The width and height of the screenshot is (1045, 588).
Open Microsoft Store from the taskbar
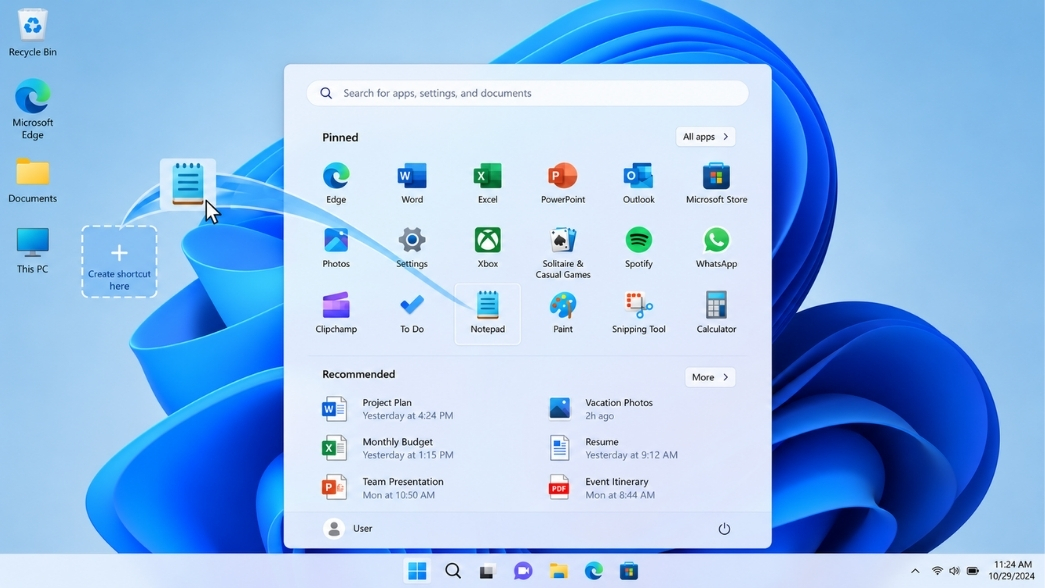(628, 571)
